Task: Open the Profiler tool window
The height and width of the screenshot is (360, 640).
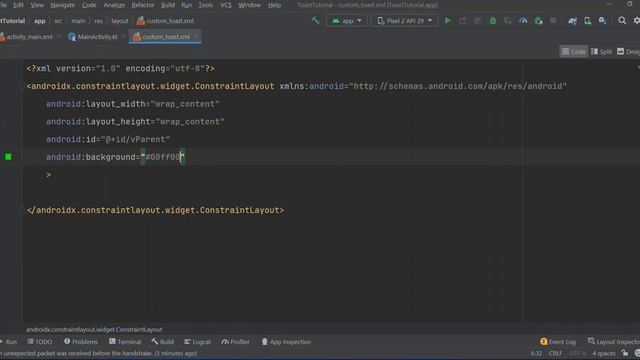Action: 236,342
